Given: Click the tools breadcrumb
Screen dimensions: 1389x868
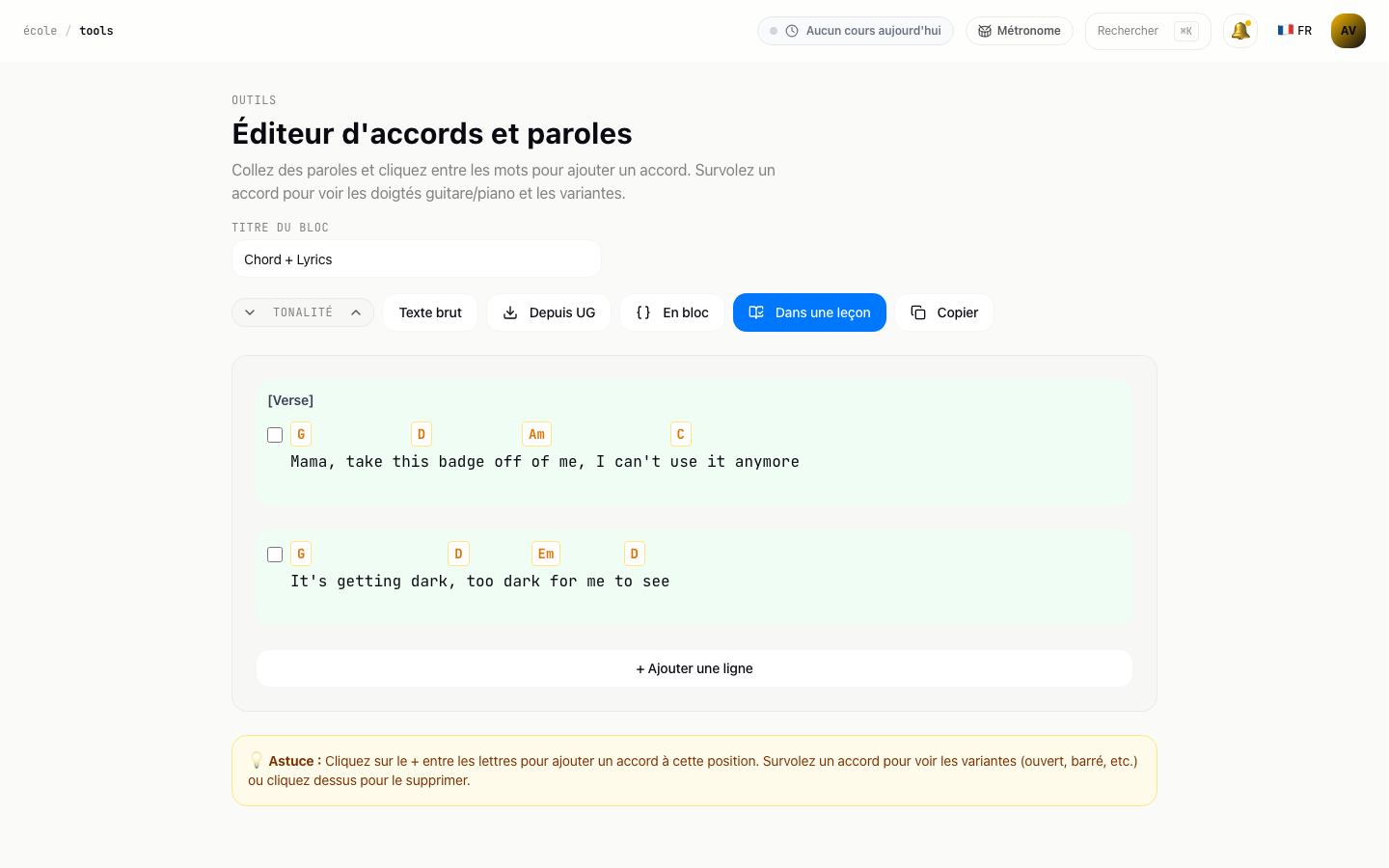Looking at the screenshot, I should pos(96,31).
